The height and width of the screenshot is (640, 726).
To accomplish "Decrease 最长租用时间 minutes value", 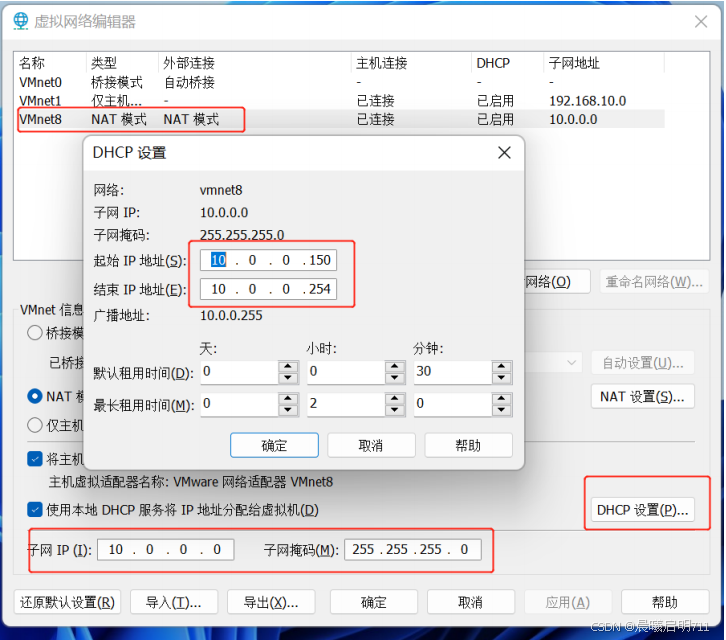I will click(x=501, y=410).
